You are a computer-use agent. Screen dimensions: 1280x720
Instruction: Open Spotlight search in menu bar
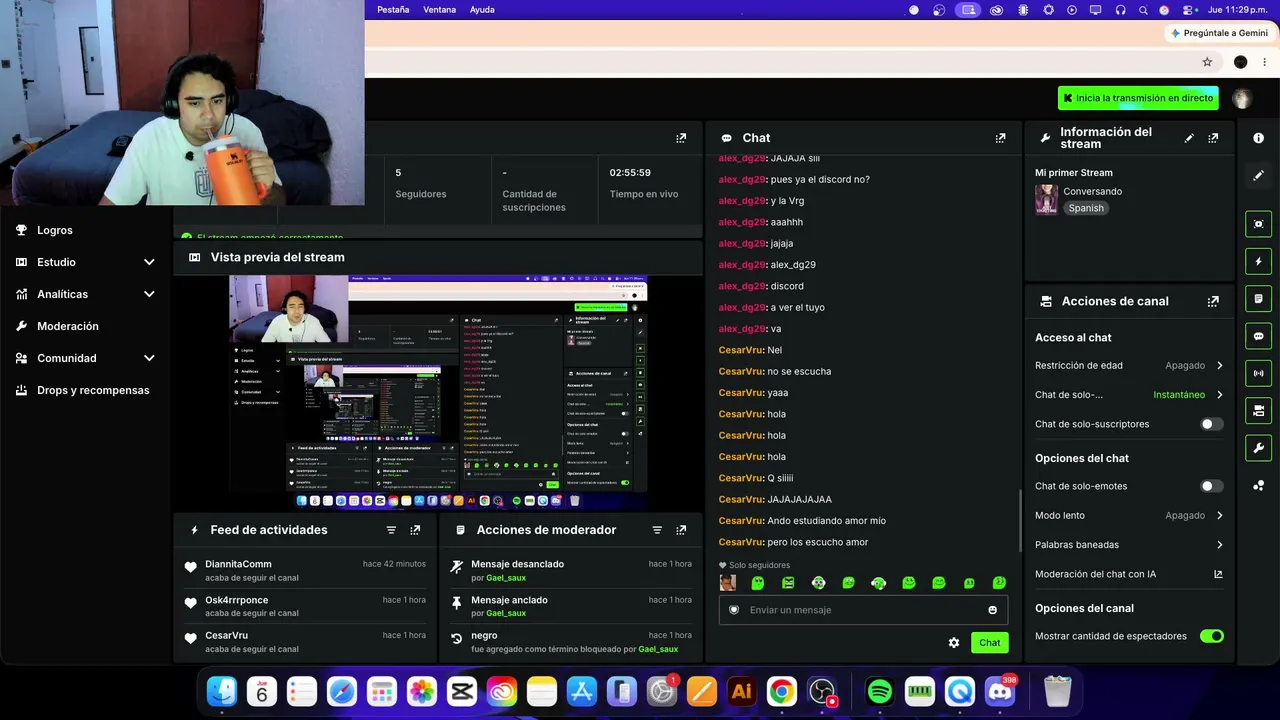(x=1142, y=10)
